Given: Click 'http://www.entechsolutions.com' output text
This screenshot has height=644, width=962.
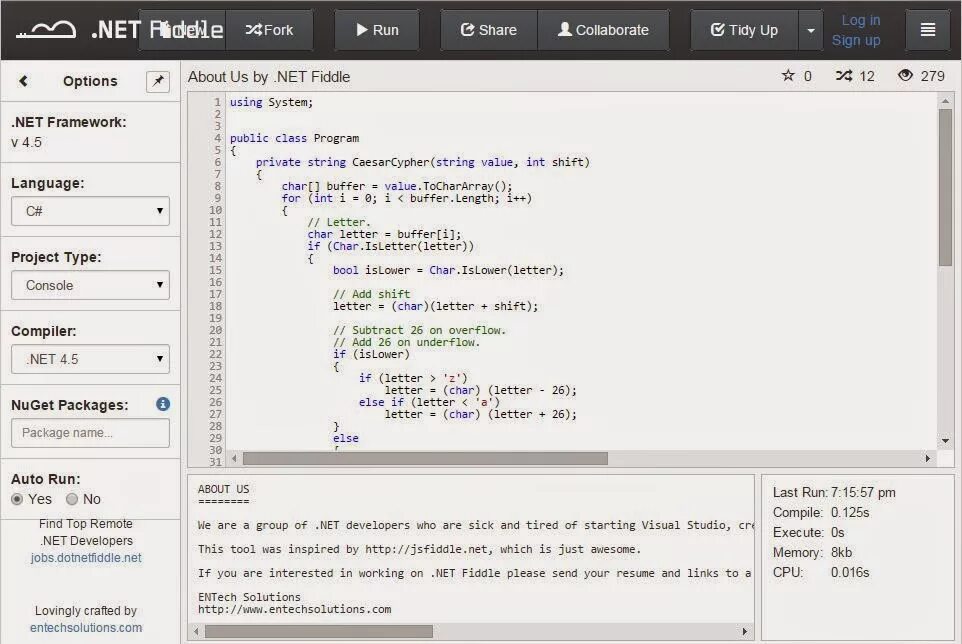Looking at the screenshot, I should 294,609.
